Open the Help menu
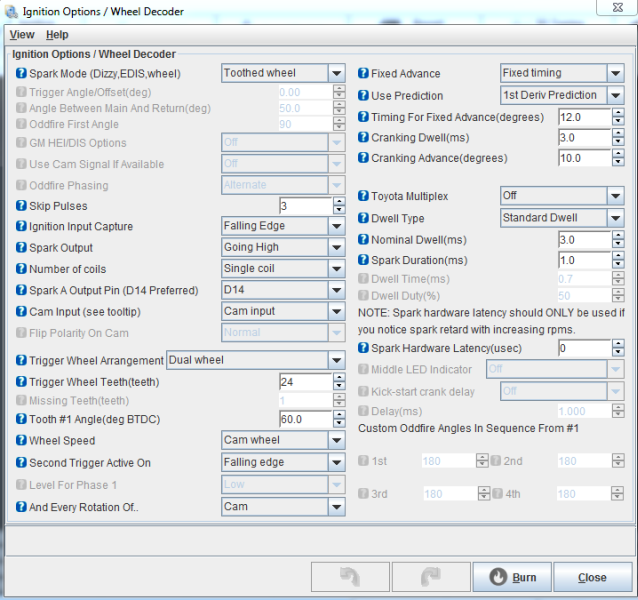The height and width of the screenshot is (600, 638). [57, 34]
